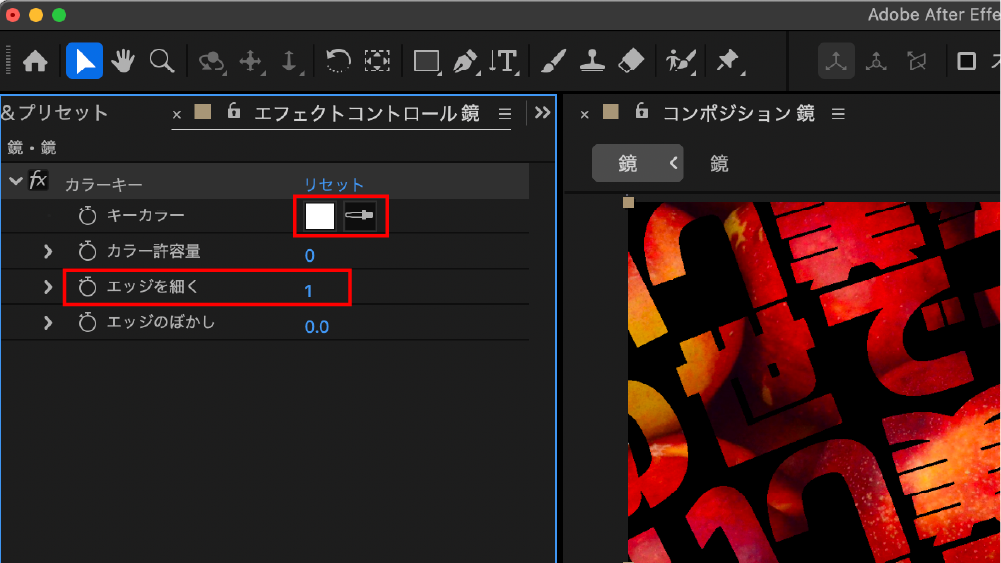Toggle stopwatch for カラー許容量

pos(87,251)
